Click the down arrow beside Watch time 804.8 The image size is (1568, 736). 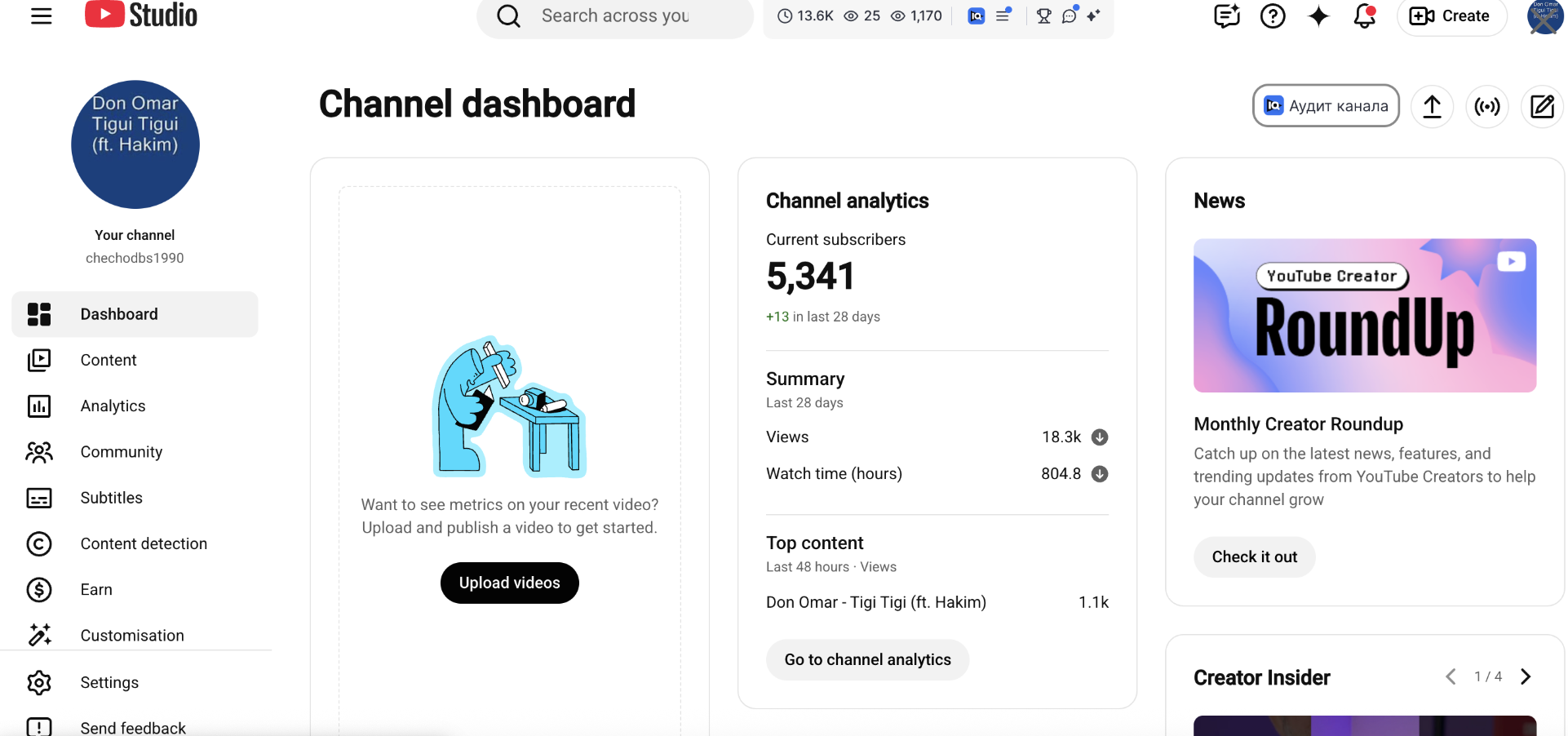click(1100, 474)
